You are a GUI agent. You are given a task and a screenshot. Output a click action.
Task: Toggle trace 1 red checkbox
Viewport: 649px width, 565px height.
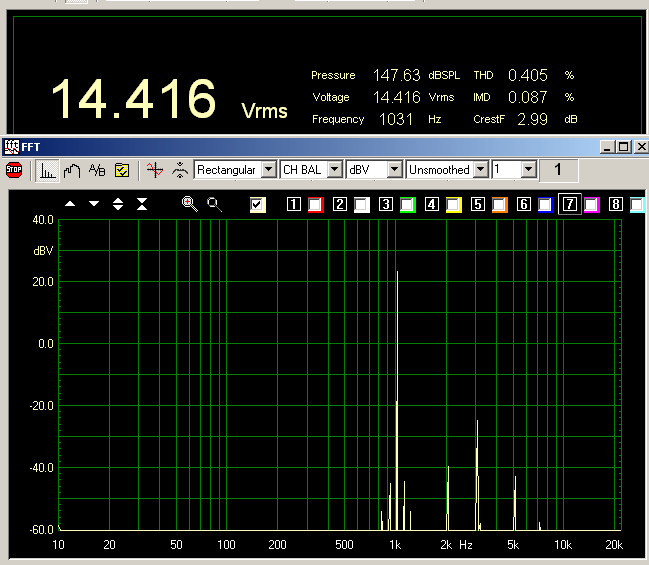coord(316,205)
